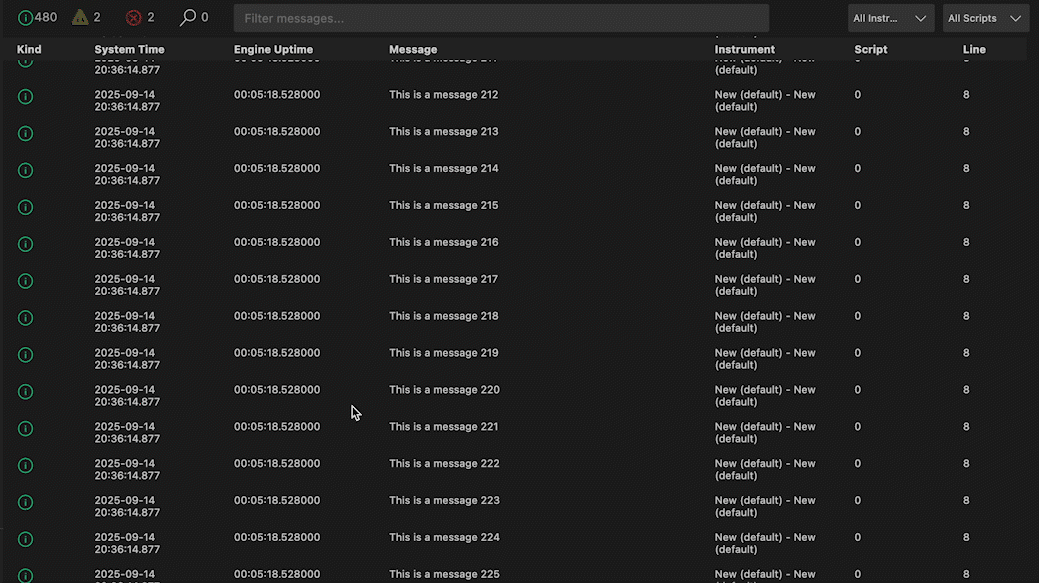Expand the All Scripts chevron
1040x583 pixels.
coord(1014,17)
